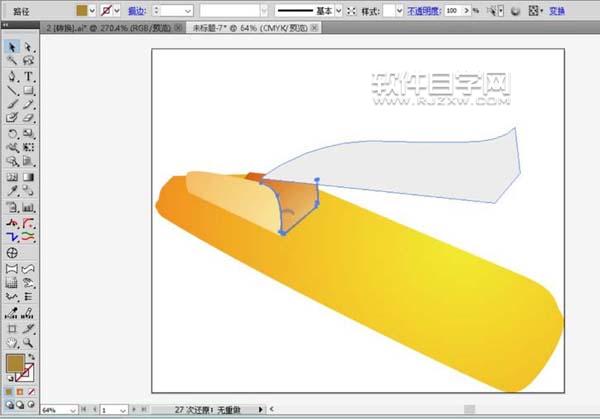600x419 pixels.
Task: Select the Eraser tool
Action: (x=30, y=117)
